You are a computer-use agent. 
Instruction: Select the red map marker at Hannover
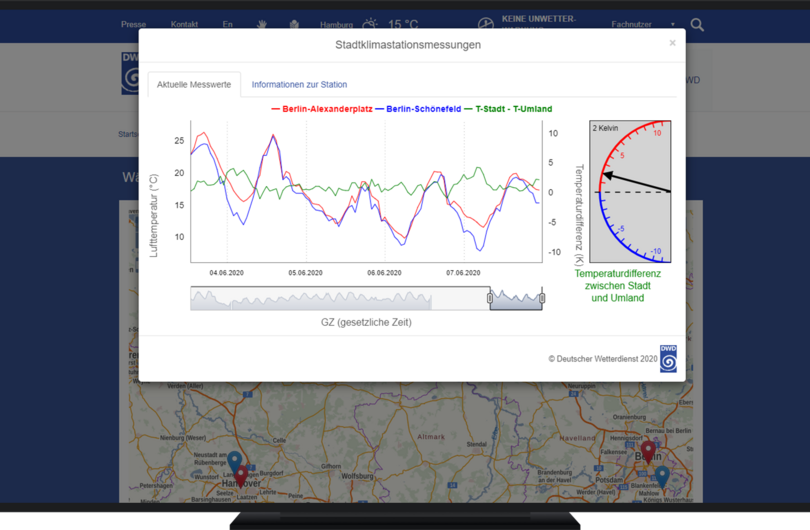click(241, 475)
